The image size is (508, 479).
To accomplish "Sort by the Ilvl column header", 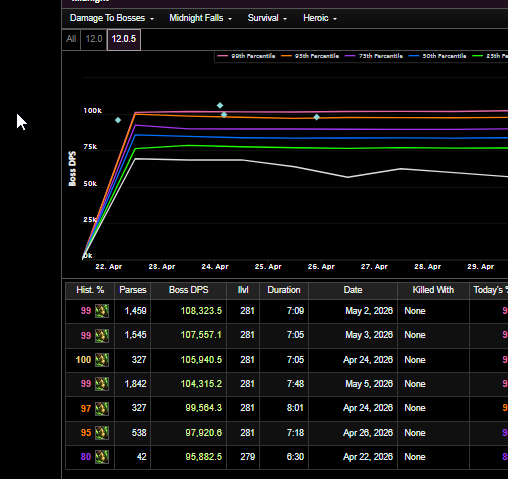I will [x=243, y=290].
